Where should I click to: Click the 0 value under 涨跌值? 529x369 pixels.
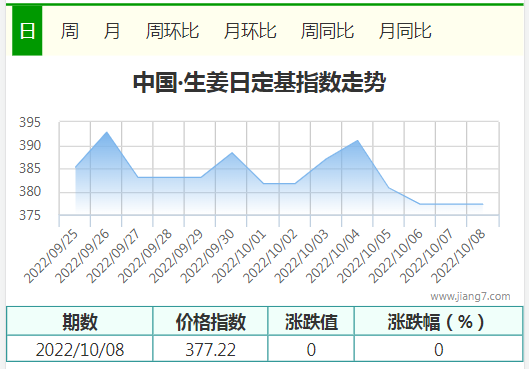[311, 349]
